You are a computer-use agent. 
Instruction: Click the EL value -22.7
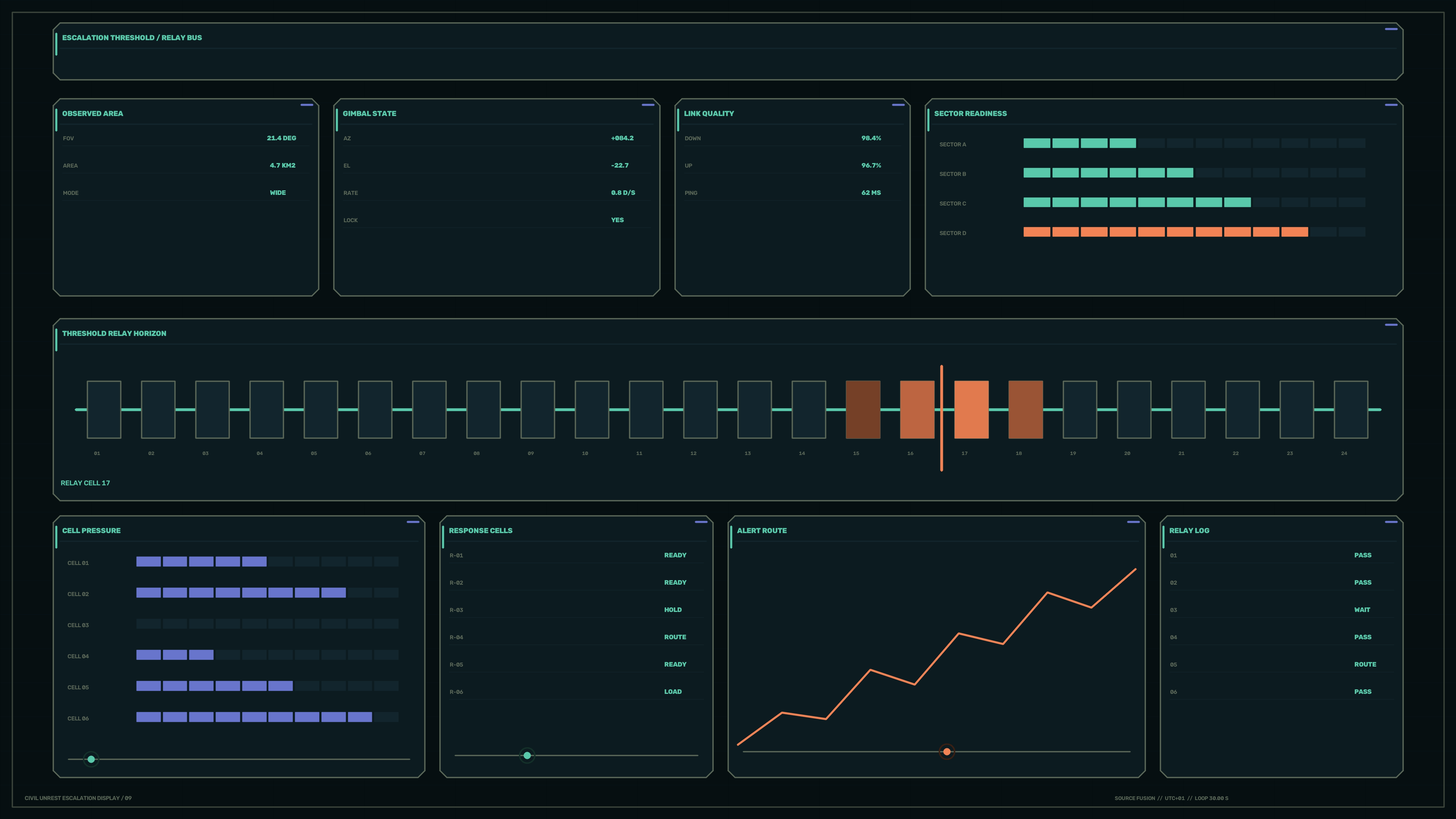(620, 165)
